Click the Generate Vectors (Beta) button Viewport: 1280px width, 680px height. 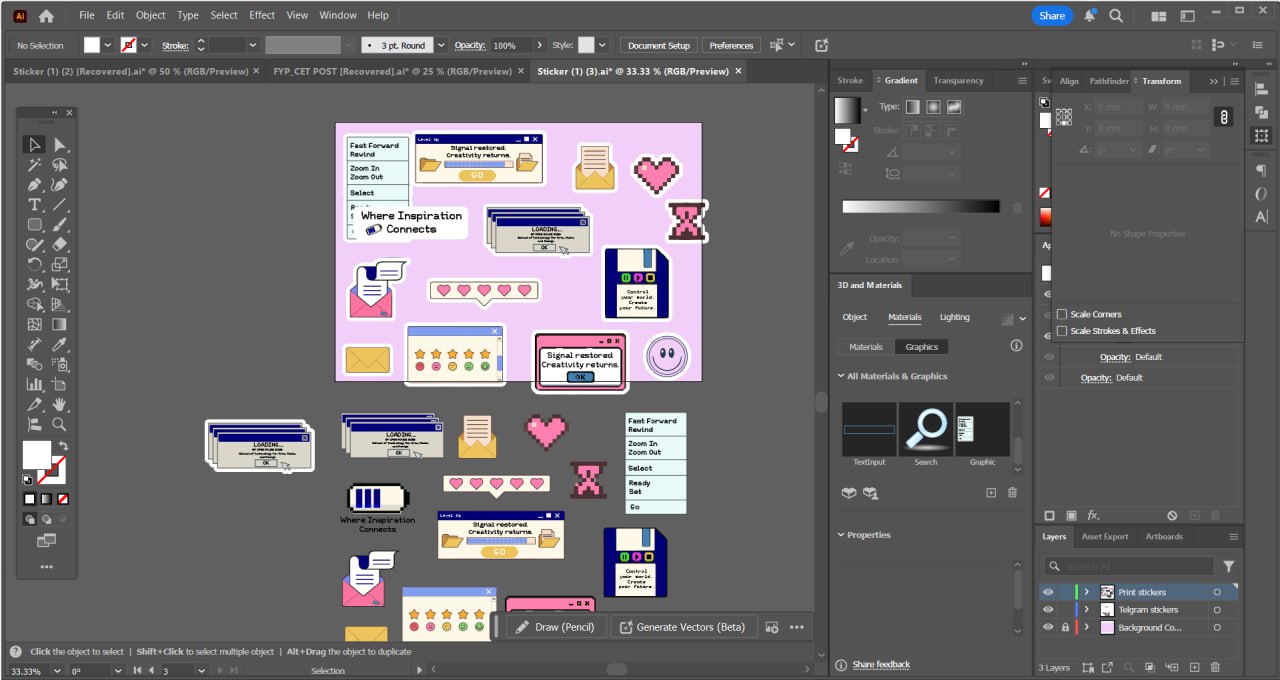pyautogui.click(x=681, y=627)
